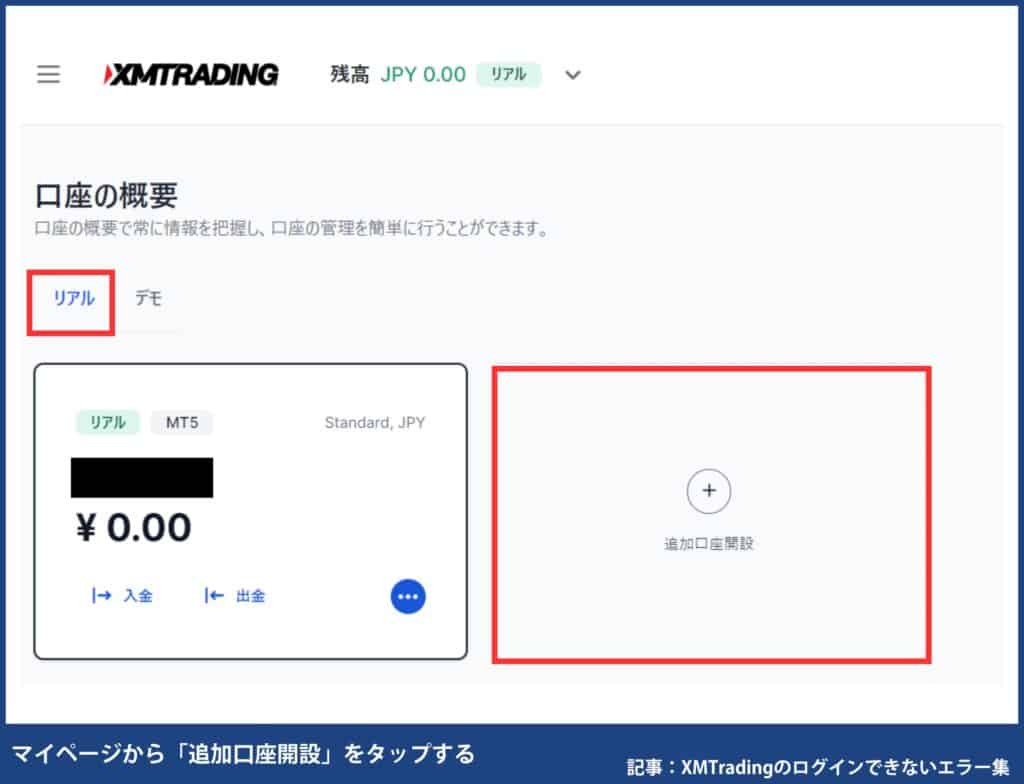Viewport: 1024px width, 784px height.
Task: Click the XMTrading logo
Action: pyautogui.click(x=191, y=74)
